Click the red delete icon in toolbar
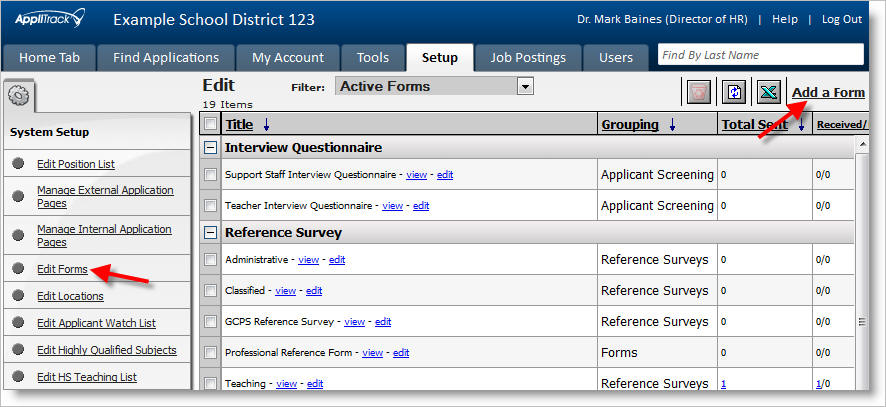 coord(698,92)
